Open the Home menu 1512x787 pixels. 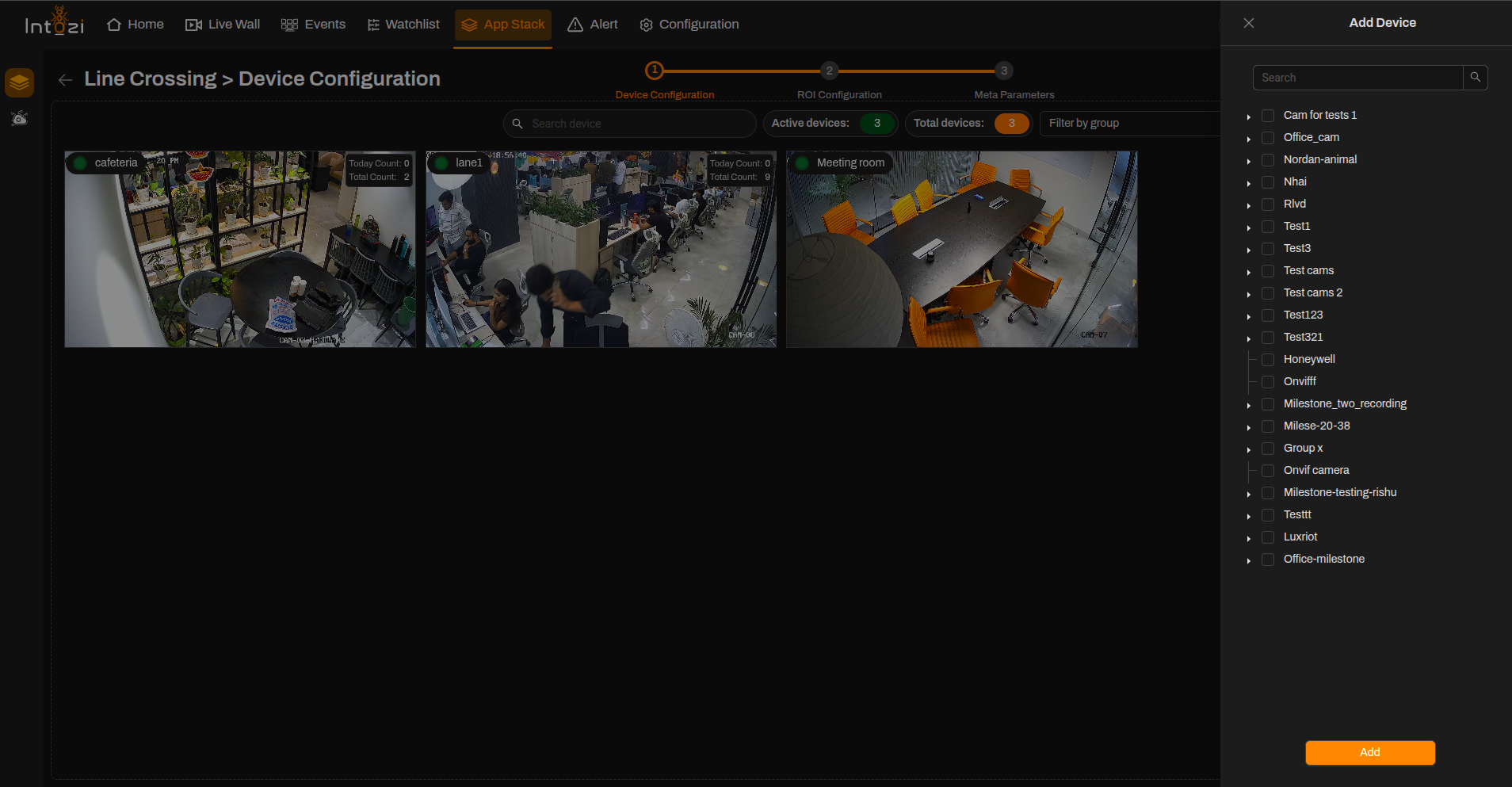[136, 25]
